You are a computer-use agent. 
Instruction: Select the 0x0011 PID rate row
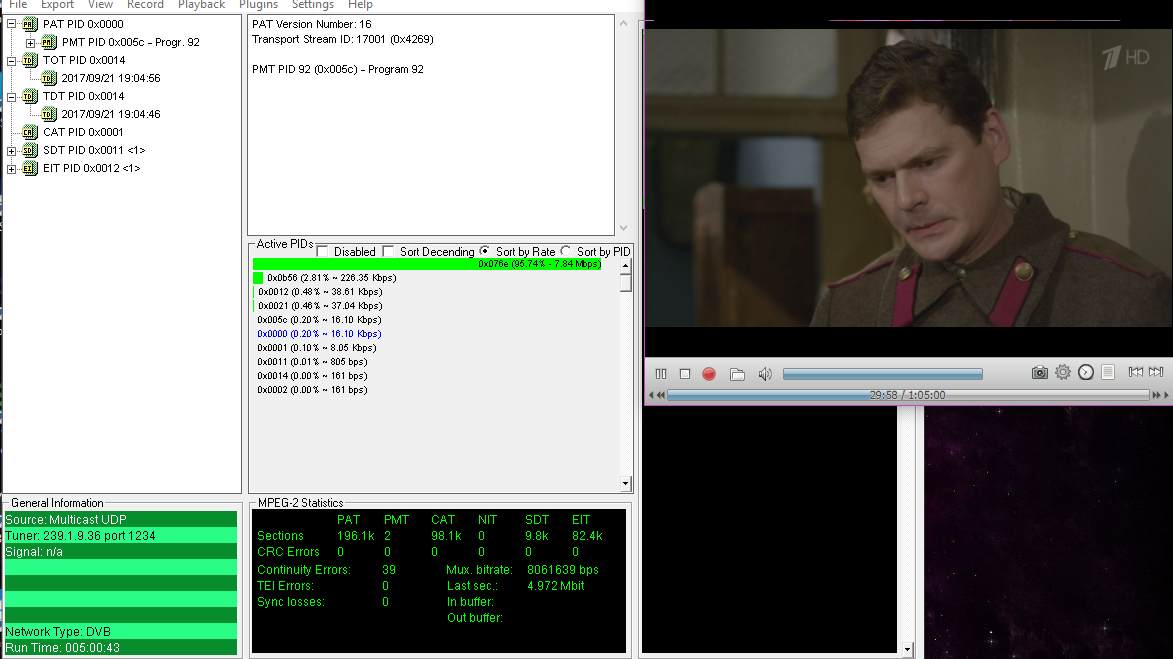(x=312, y=362)
